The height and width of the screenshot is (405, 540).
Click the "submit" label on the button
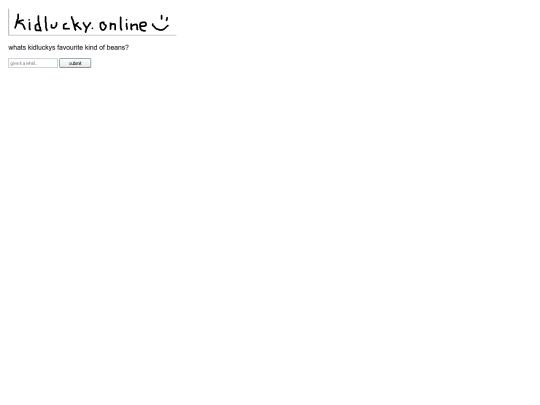click(x=75, y=63)
